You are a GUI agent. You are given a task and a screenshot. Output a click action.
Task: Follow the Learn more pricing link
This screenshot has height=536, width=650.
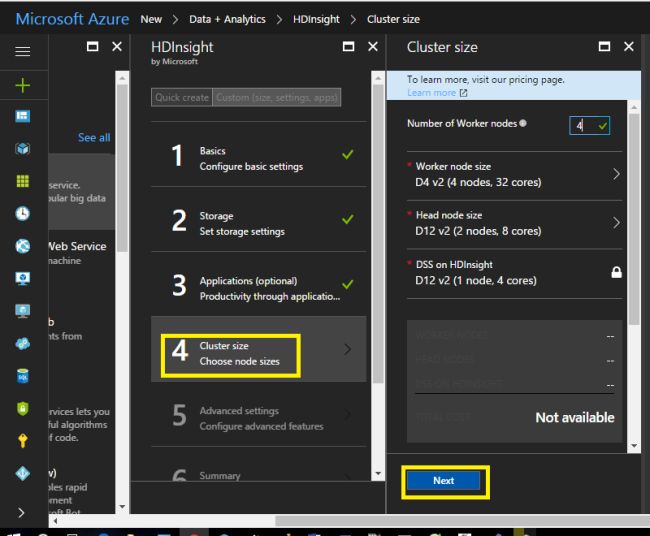432,93
